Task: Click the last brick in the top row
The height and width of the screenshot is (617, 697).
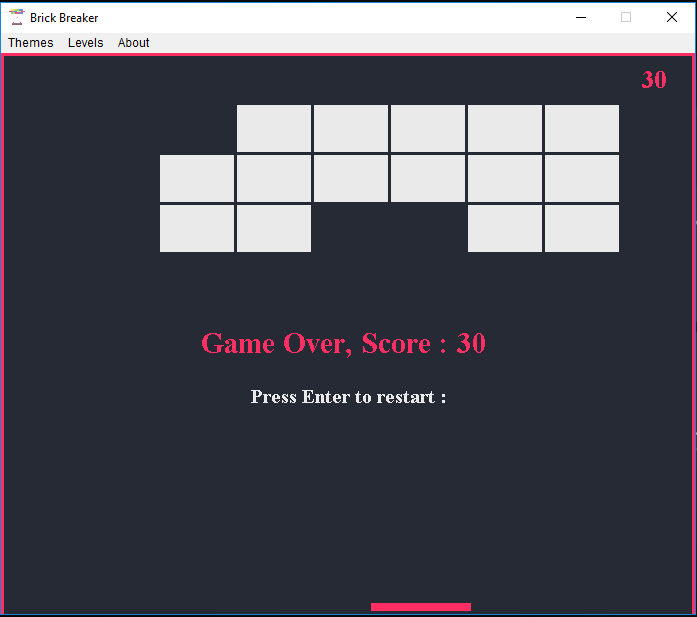Action: 582,128
